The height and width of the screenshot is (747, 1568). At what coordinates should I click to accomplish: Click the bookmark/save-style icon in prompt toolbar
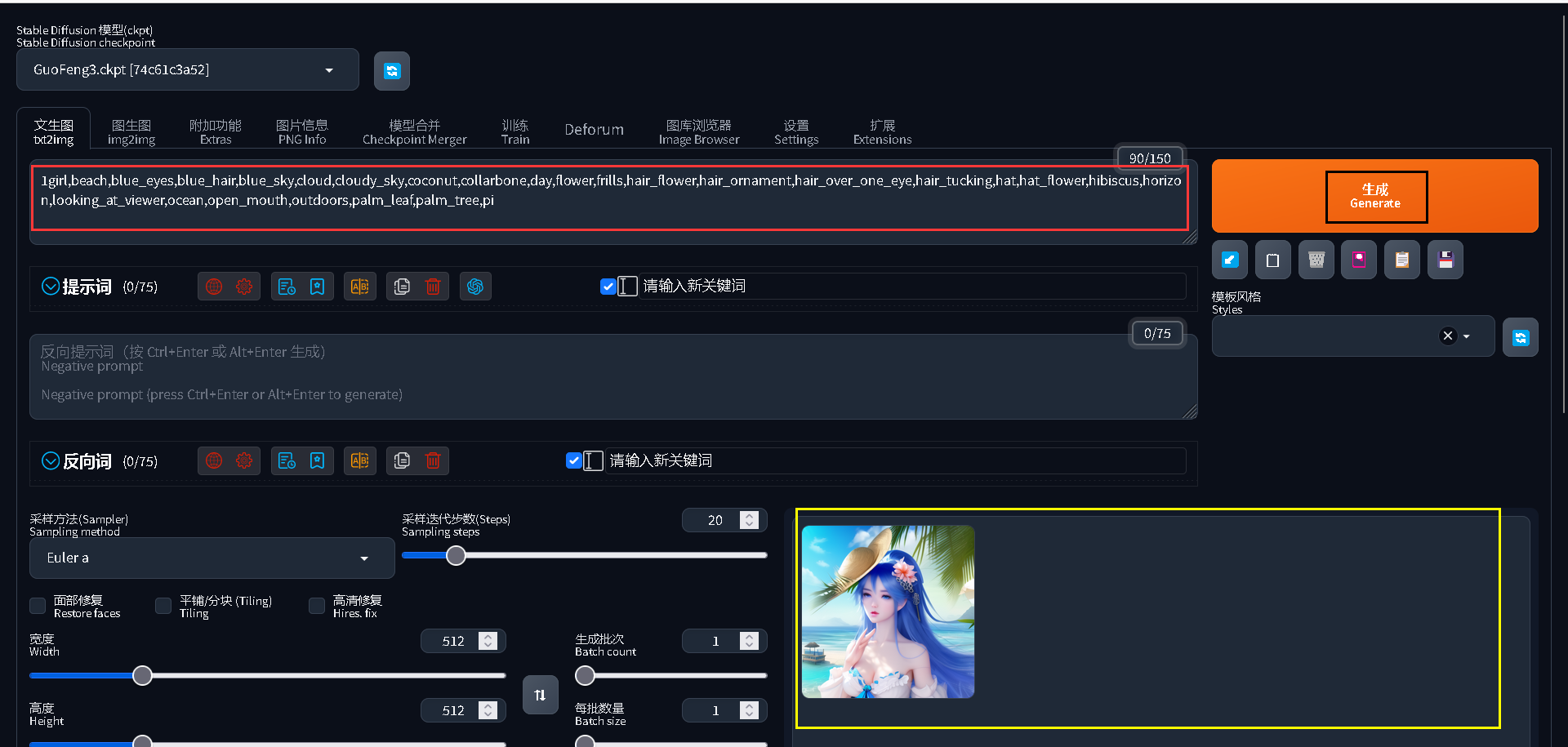[317, 286]
